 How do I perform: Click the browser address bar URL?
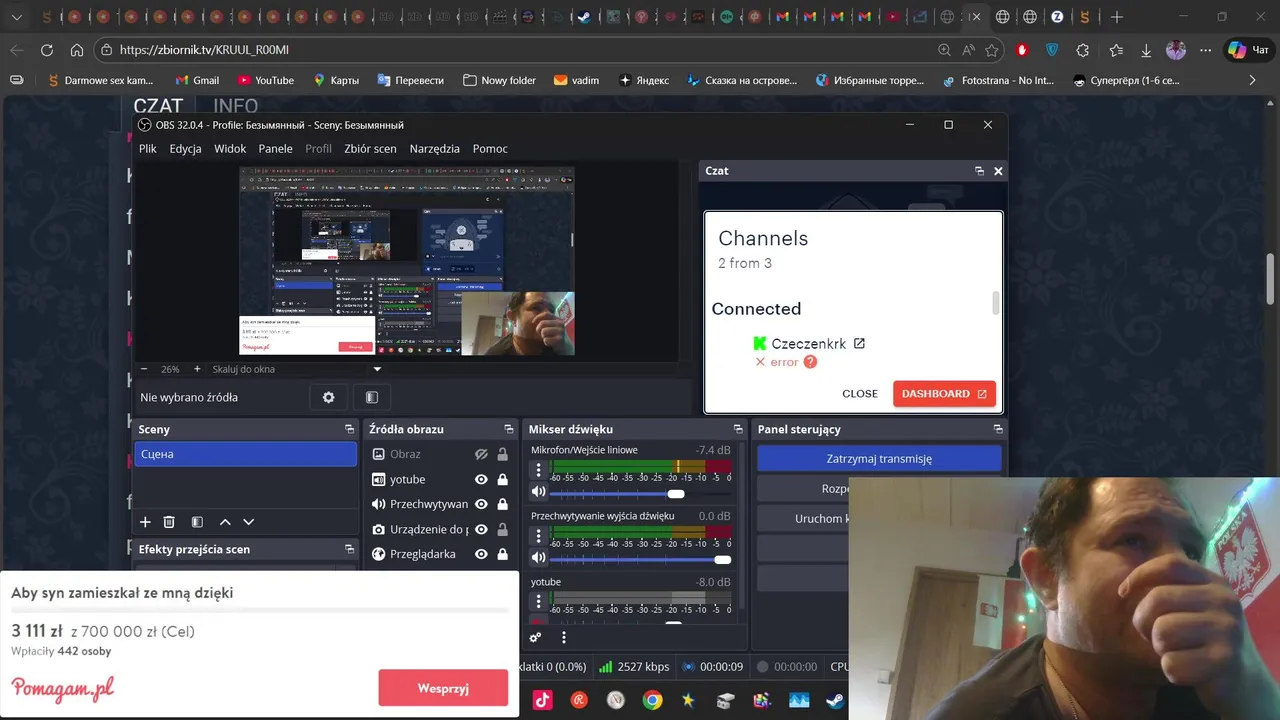tap(204, 50)
